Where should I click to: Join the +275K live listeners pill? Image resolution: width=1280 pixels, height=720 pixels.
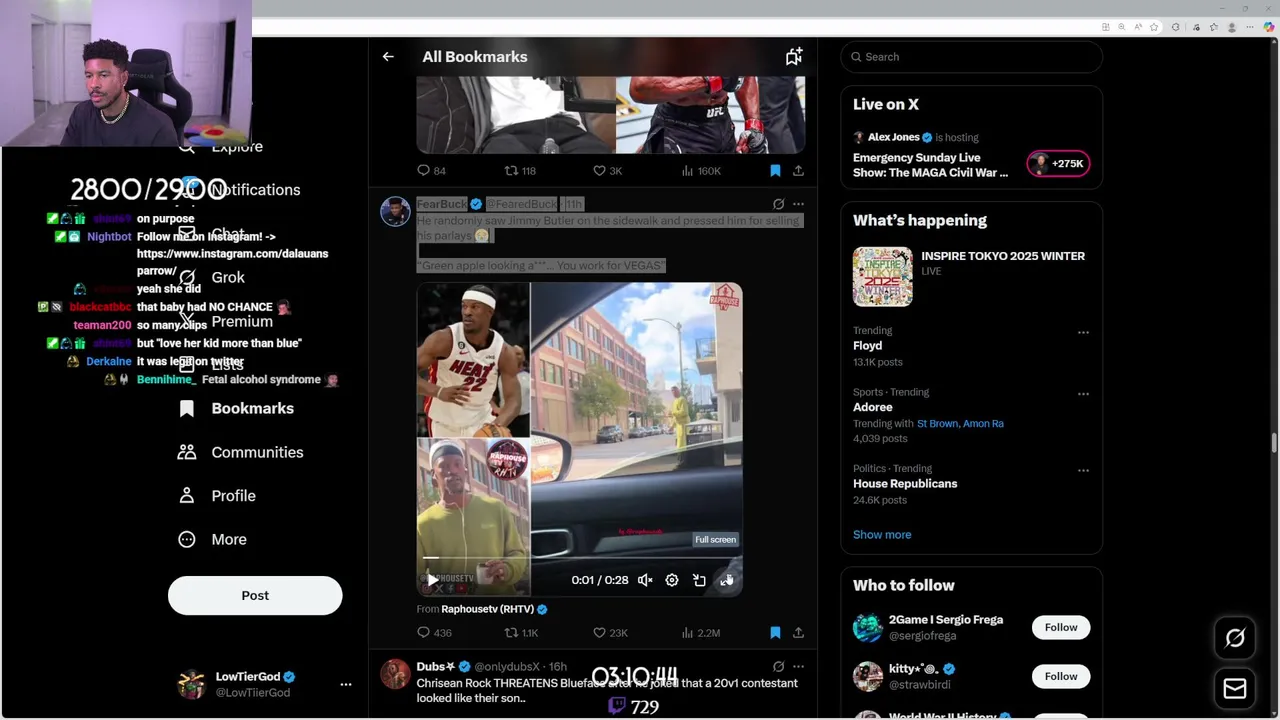(1058, 163)
